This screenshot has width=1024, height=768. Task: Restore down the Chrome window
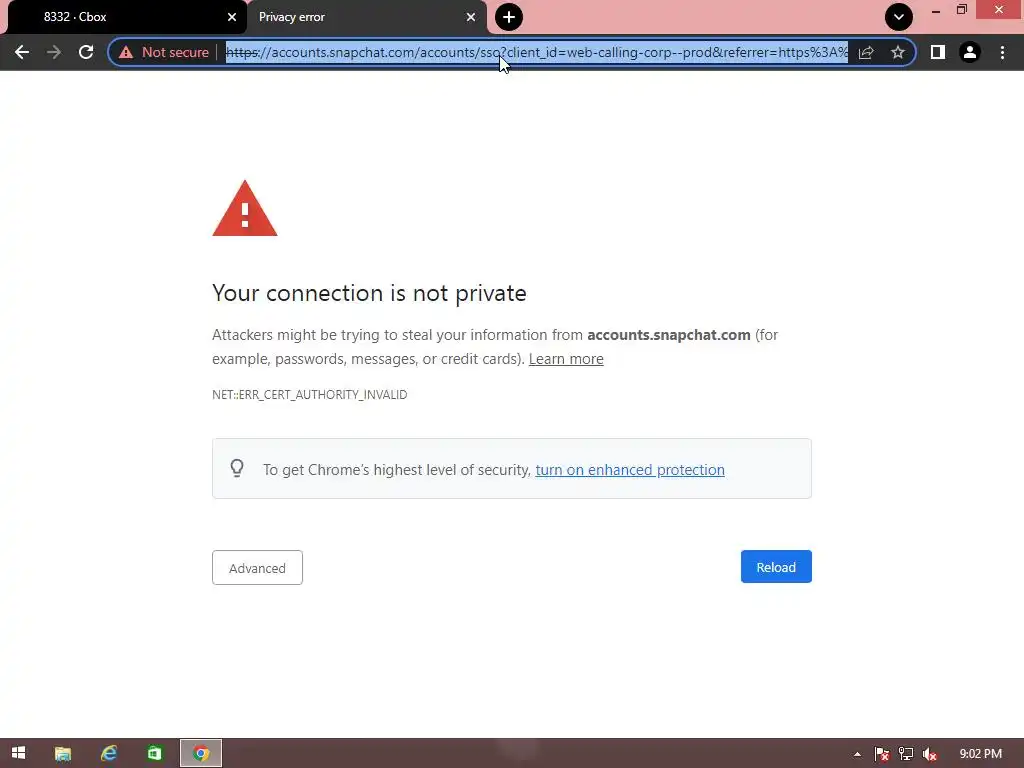pyautogui.click(x=962, y=10)
